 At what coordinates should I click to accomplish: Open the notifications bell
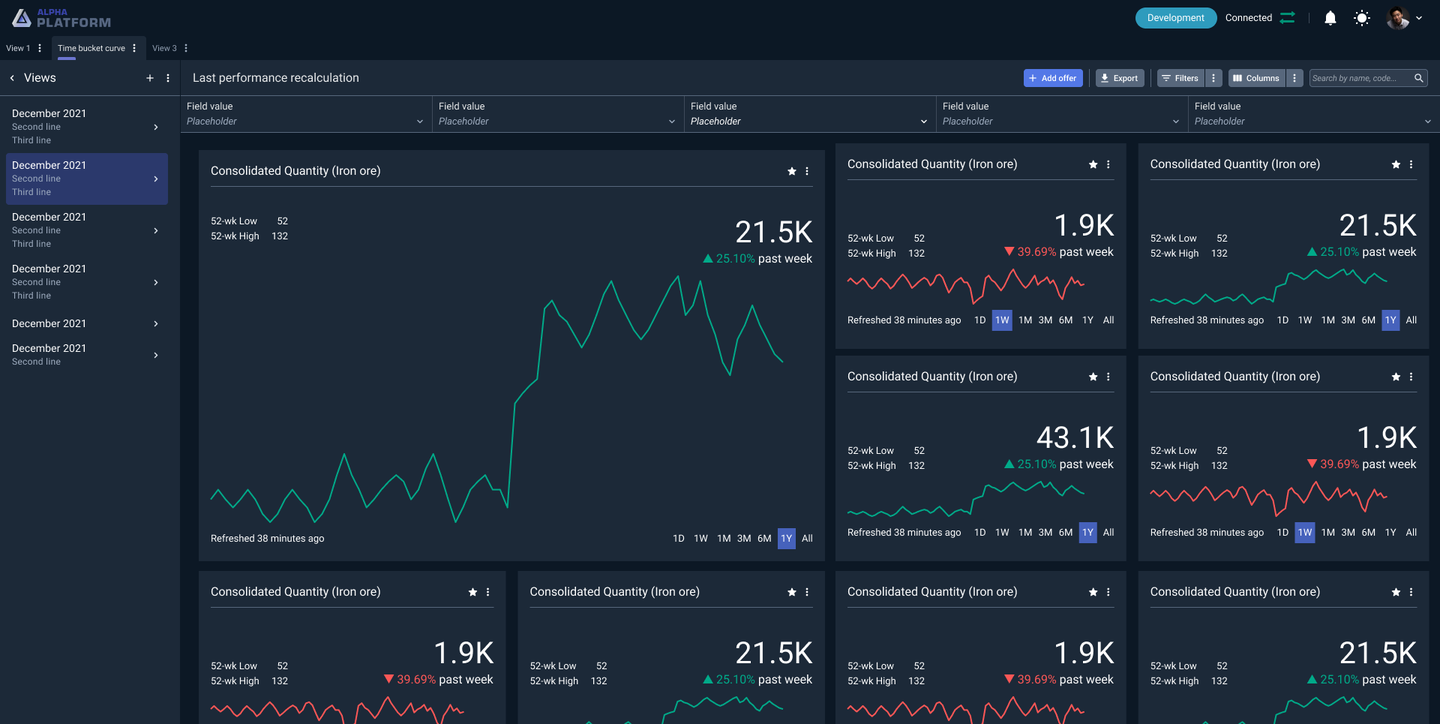pyautogui.click(x=1330, y=18)
